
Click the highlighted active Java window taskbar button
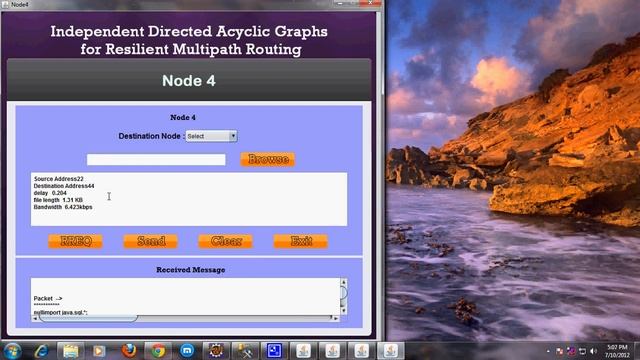pyautogui.click(x=390, y=351)
